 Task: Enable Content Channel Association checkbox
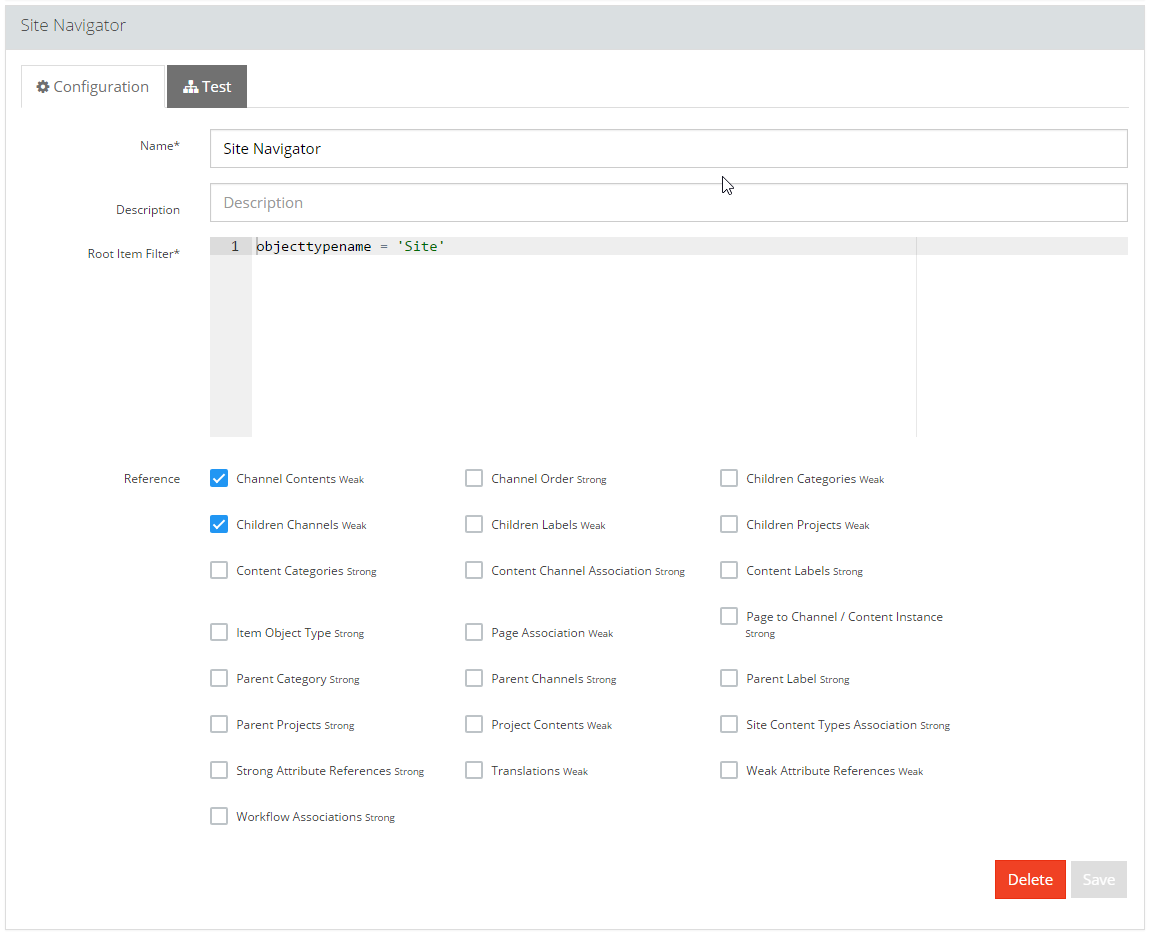474,570
